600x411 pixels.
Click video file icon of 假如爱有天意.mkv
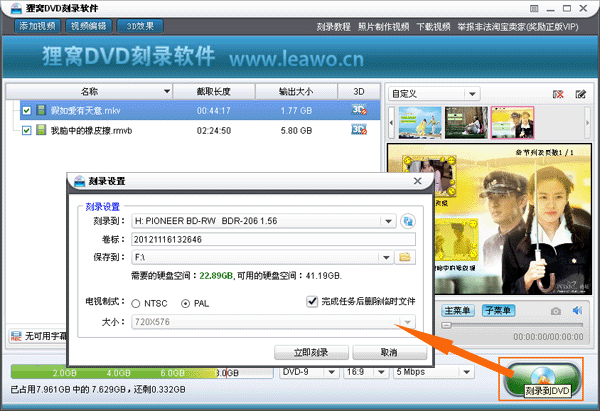pos(41,110)
